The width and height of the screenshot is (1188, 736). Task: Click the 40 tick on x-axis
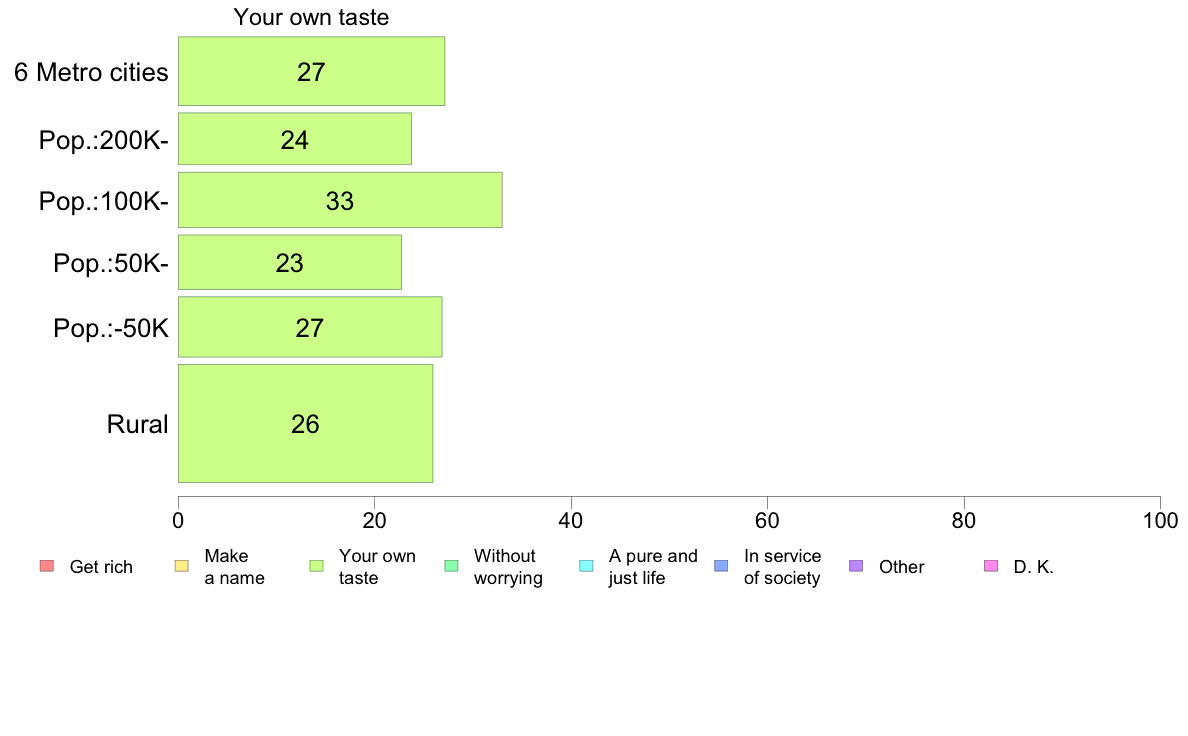(571, 521)
